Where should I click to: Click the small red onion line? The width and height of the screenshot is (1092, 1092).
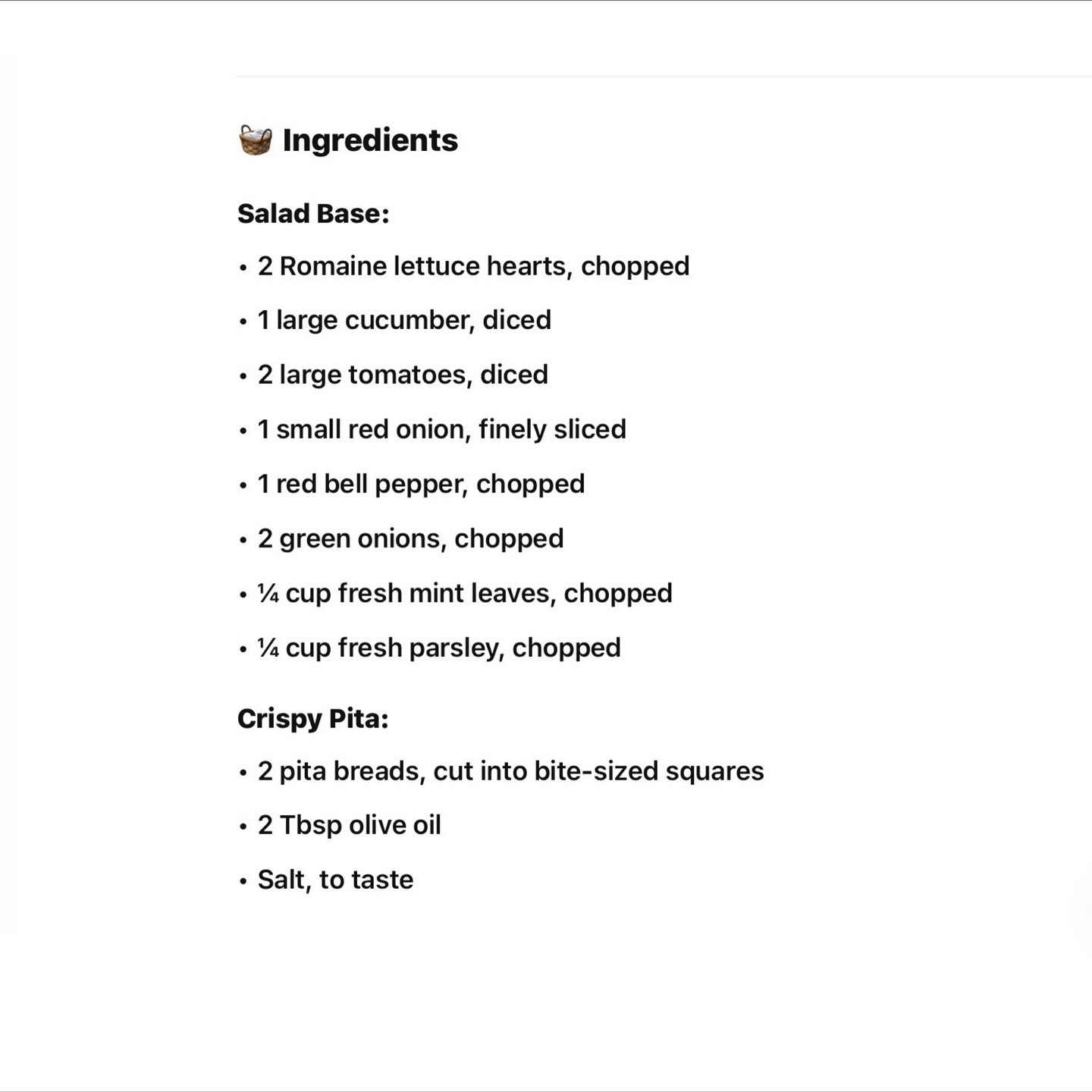(x=441, y=429)
